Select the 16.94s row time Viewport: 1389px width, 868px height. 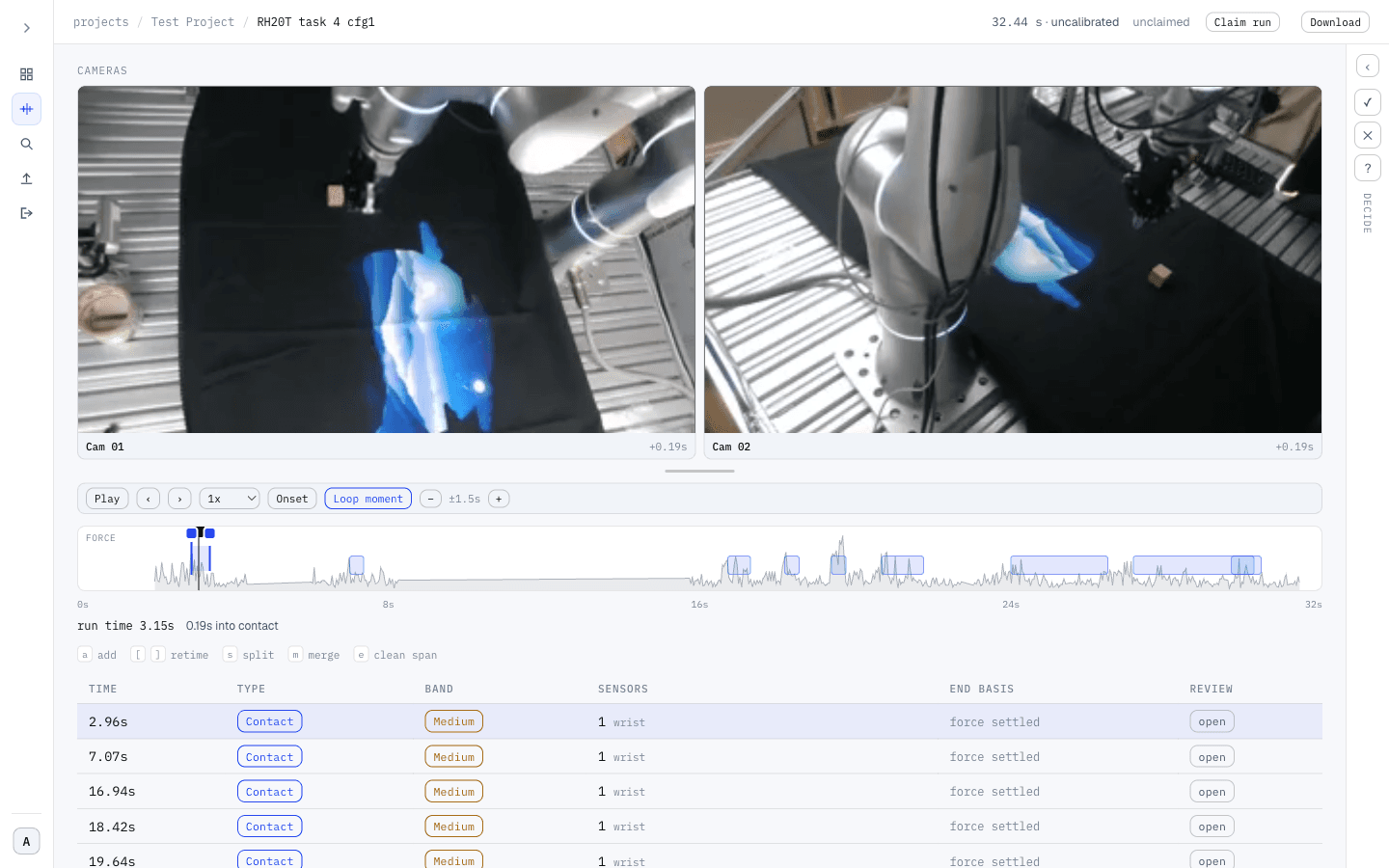112,791
